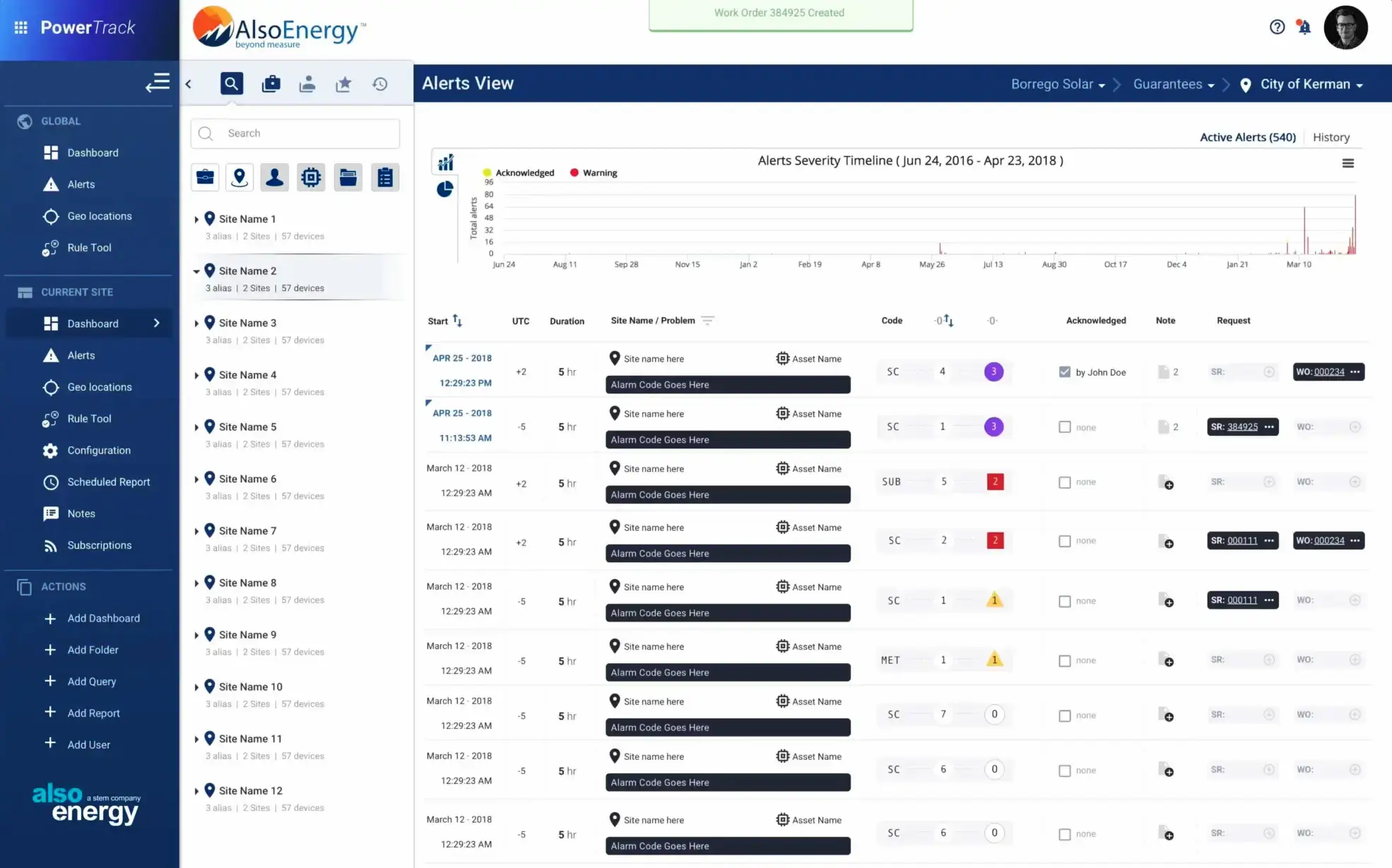Viewport: 1392px width, 868px height.
Task: Select the location pin filter icon
Action: coord(240,177)
